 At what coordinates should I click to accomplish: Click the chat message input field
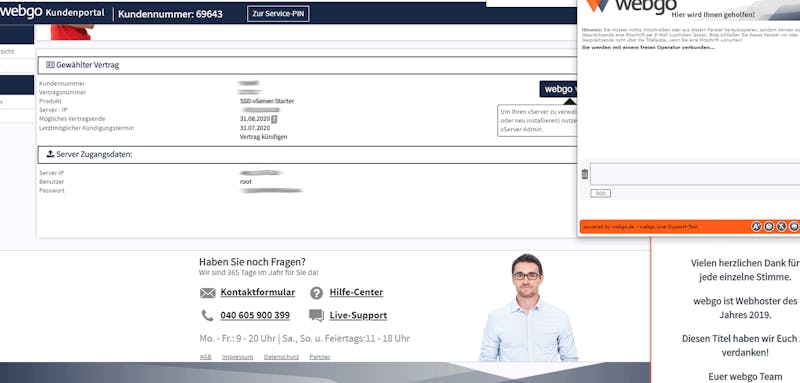pos(695,174)
